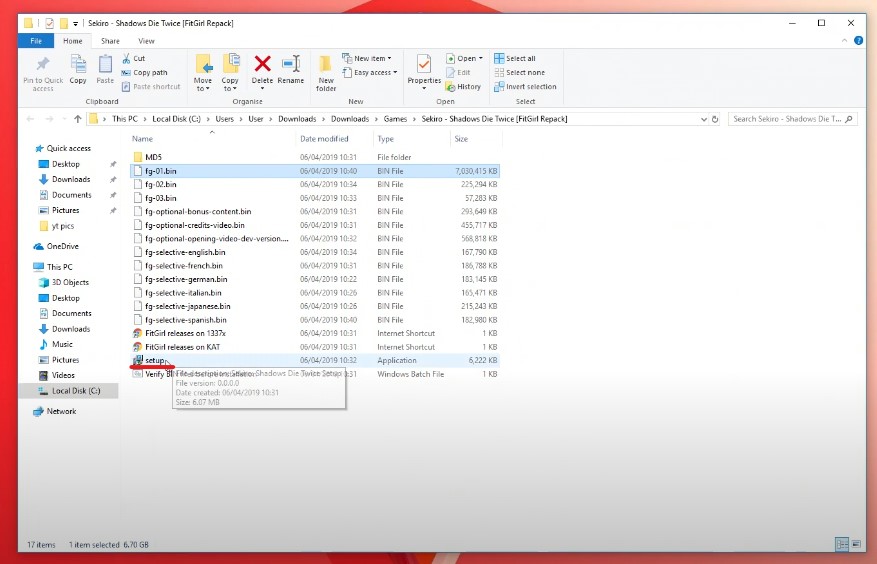Click the Cut scissors command
The image size is (877, 564).
point(133,58)
